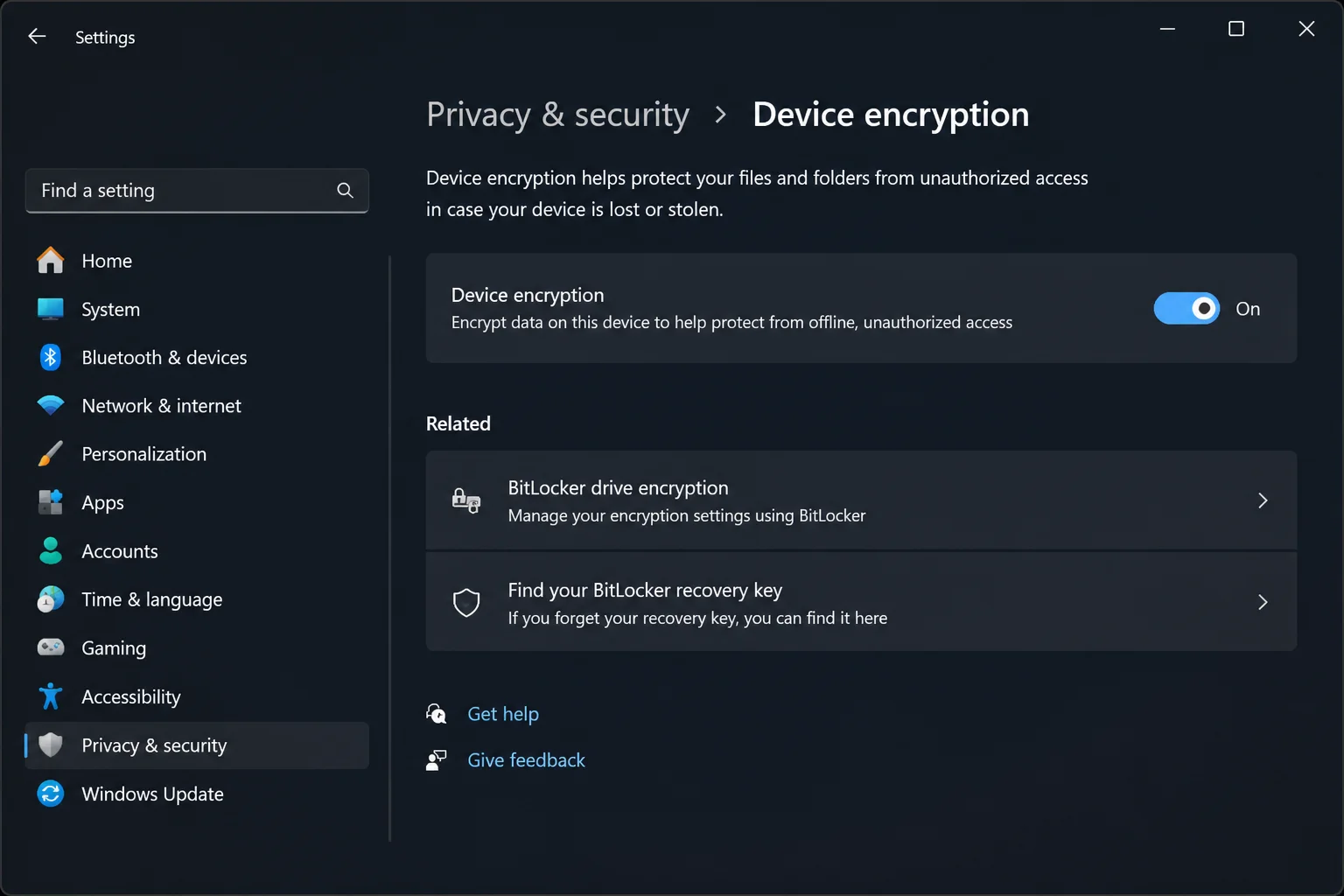Turn off the Device encryption toggle

[x=1186, y=309]
